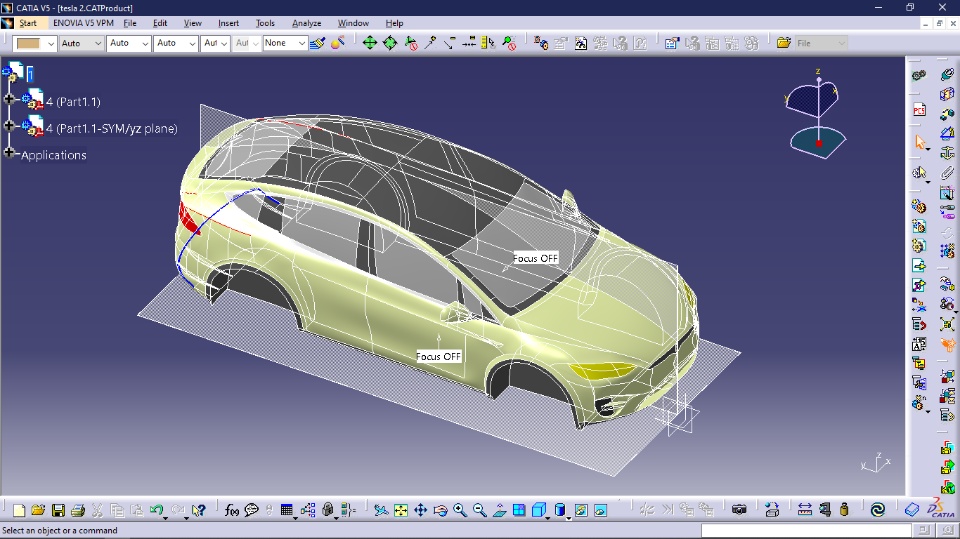Save the document with the floppy disk icon
Screen dimensions: 960x539
click(58, 510)
